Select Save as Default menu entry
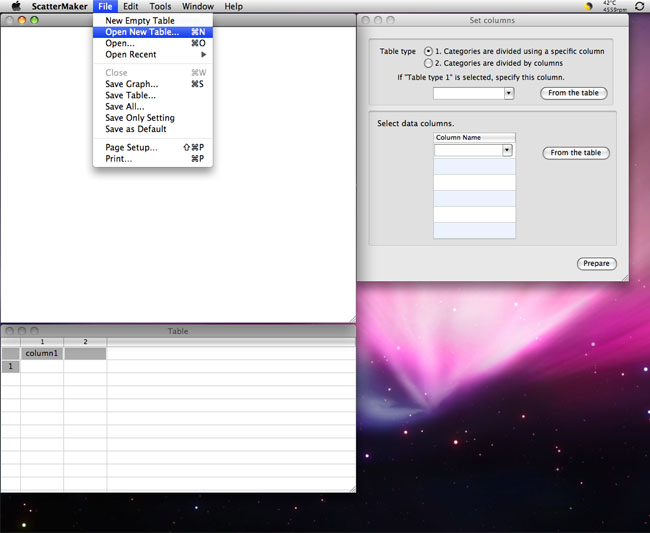This screenshot has width=650, height=533. (x=153, y=129)
